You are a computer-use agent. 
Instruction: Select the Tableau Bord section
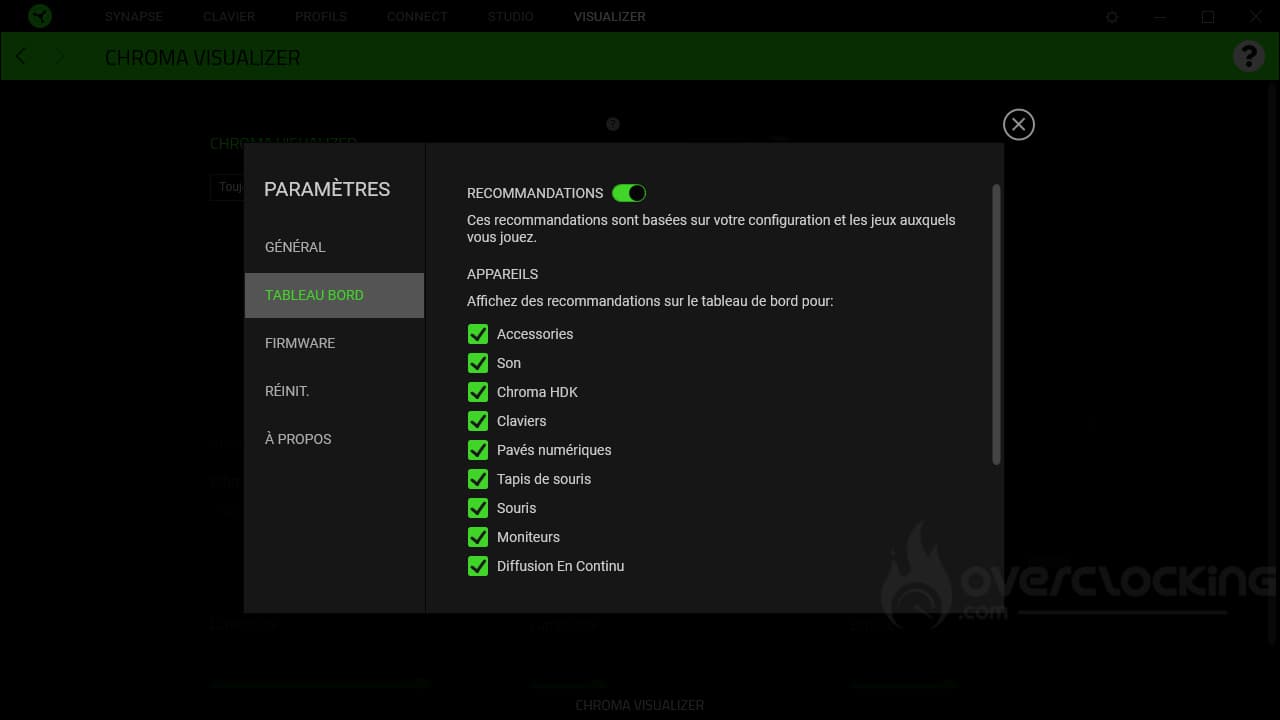(334, 295)
